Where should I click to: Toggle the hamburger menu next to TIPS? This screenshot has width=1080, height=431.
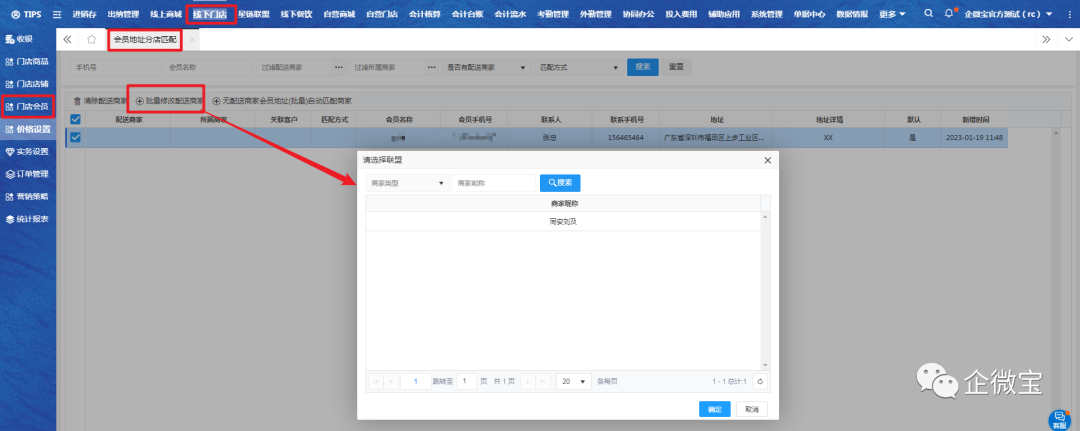tap(56, 14)
